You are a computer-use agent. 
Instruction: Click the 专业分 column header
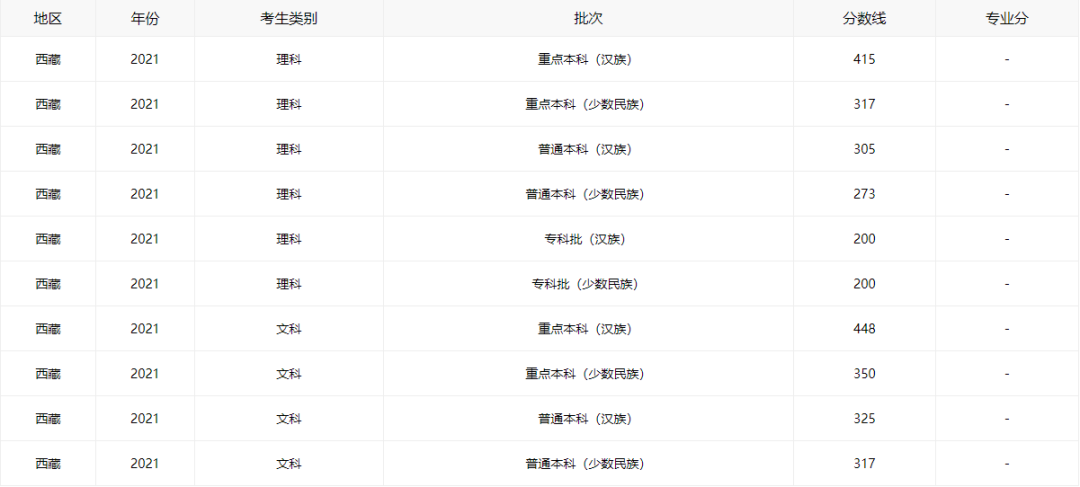(x=1006, y=18)
